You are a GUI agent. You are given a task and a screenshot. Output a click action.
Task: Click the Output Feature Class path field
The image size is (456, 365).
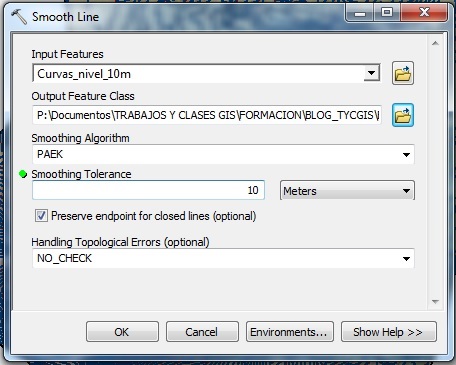click(207, 115)
